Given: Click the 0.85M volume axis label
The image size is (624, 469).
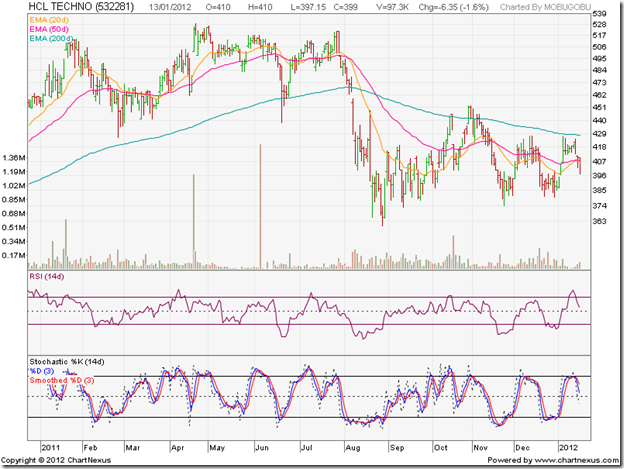Looking at the screenshot, I should 14,200.
